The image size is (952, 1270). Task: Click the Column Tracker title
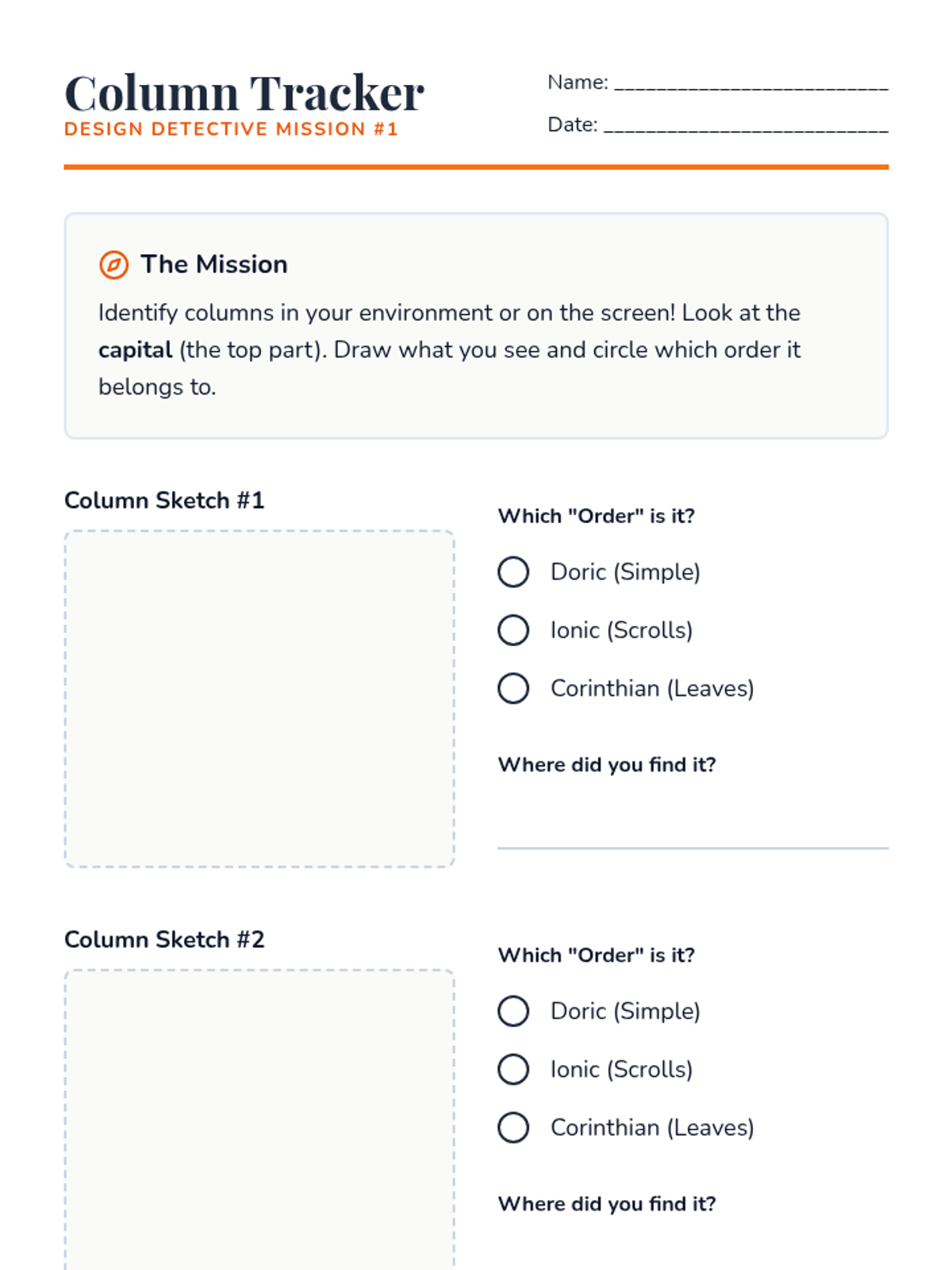tap(244, 93)
